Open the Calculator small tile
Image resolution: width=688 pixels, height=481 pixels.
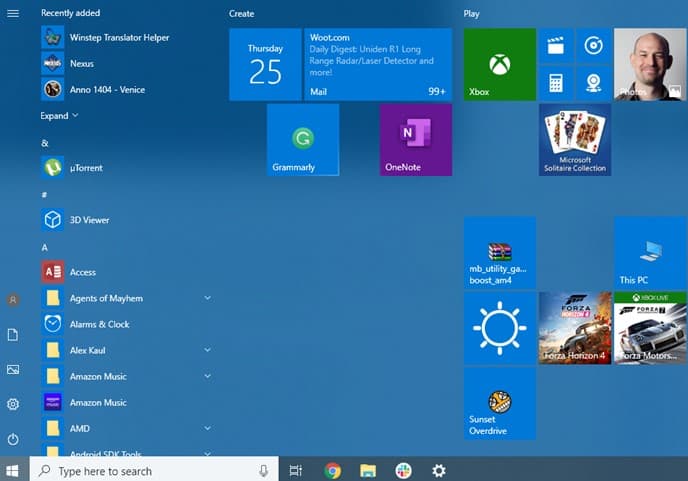coord(556,83)
